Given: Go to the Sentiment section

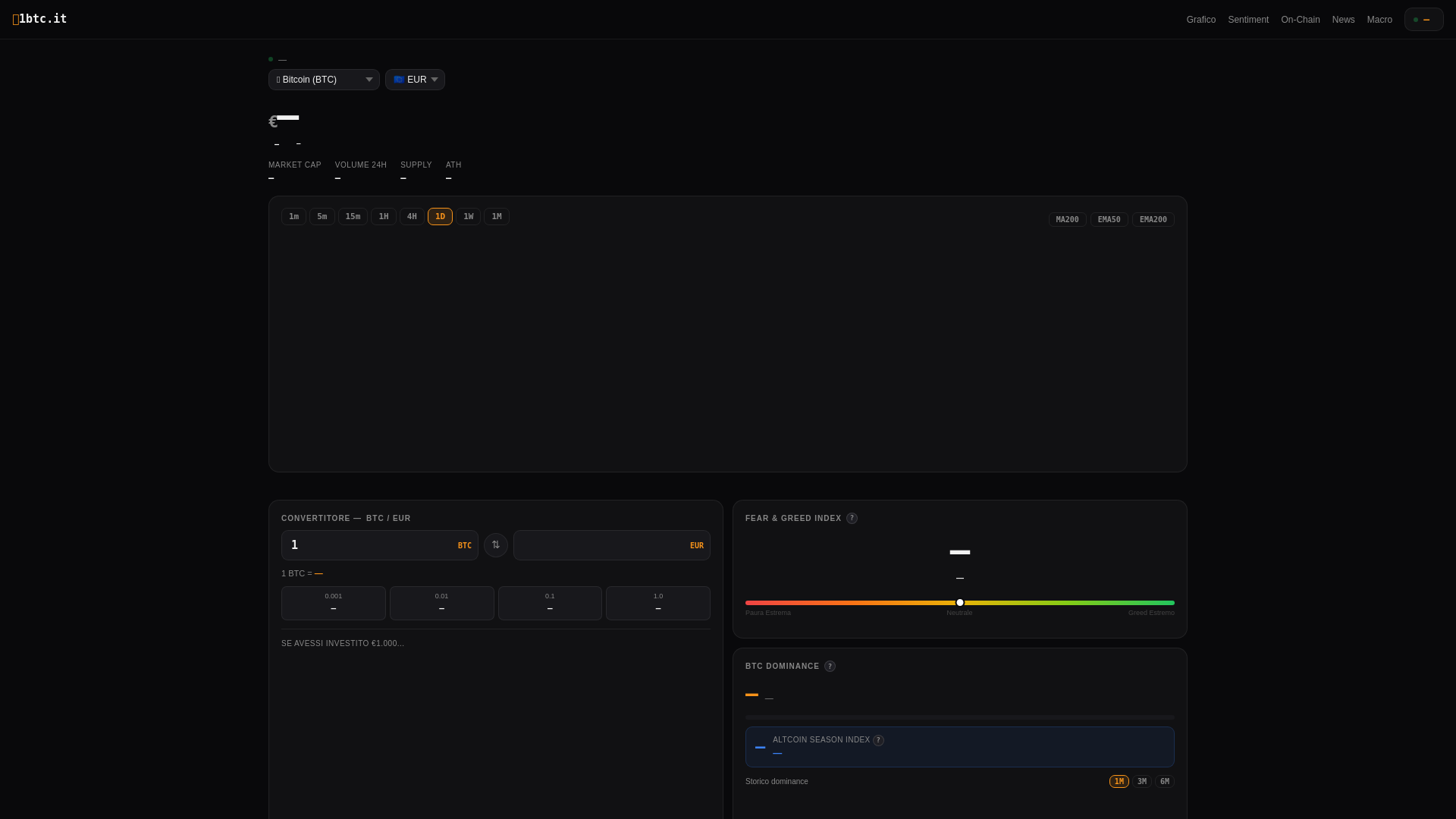Looking at the screenshot, I should (1248, 20).
